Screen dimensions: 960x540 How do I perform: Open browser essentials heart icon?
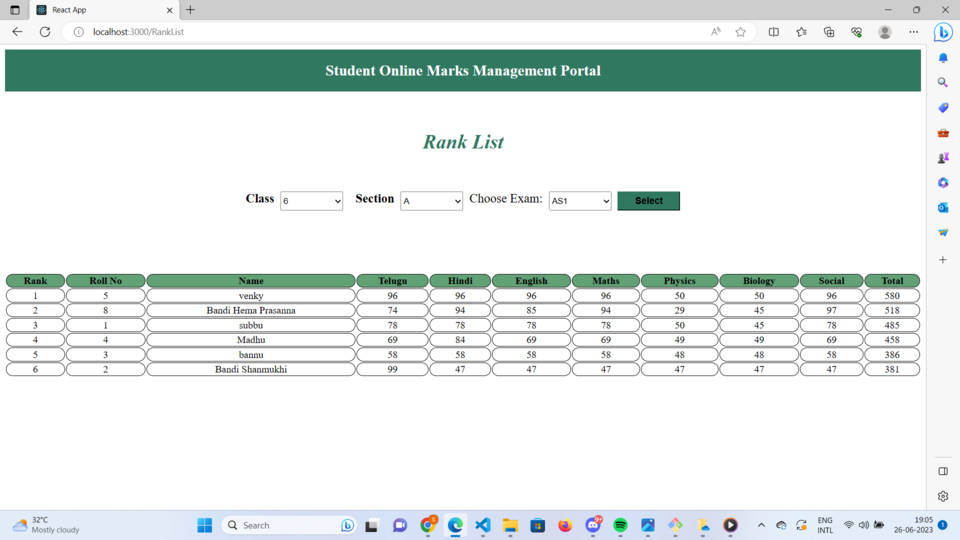857,32
